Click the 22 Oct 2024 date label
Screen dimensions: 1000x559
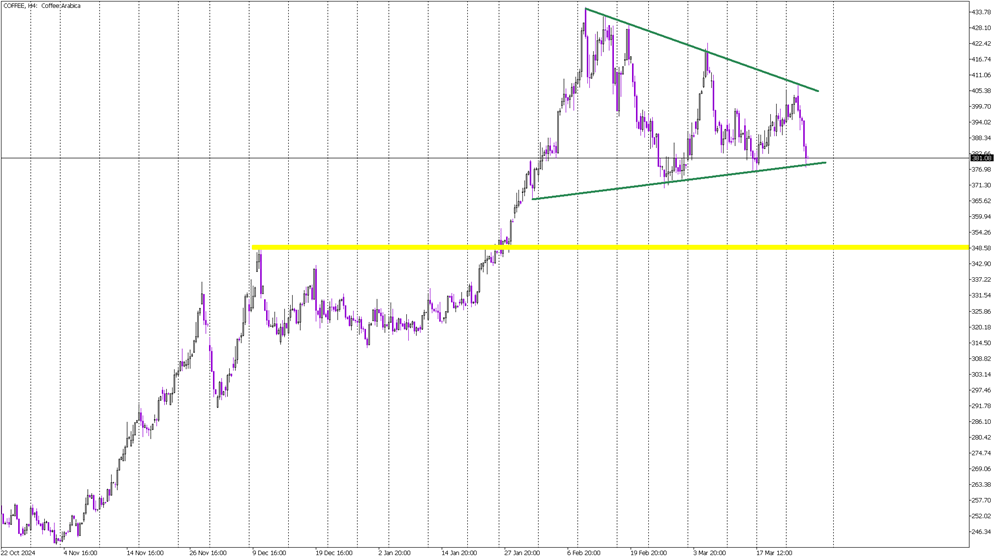[18, 553]
